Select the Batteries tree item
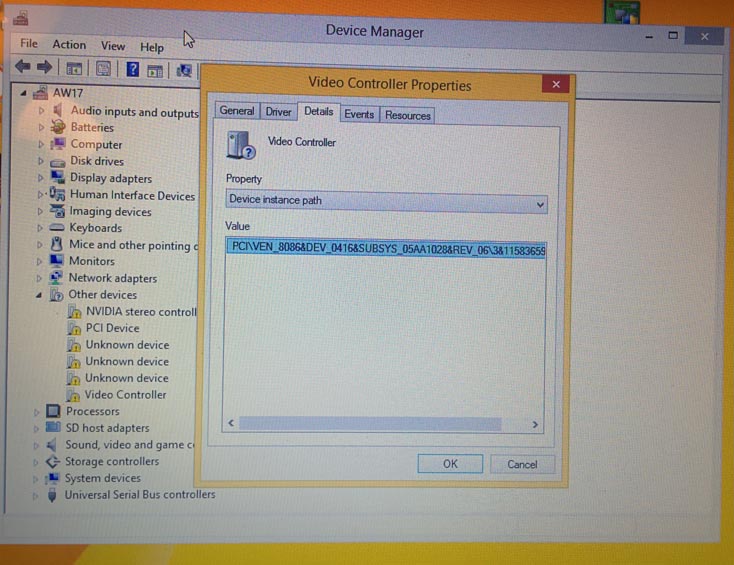 click(x=92, y=127)
